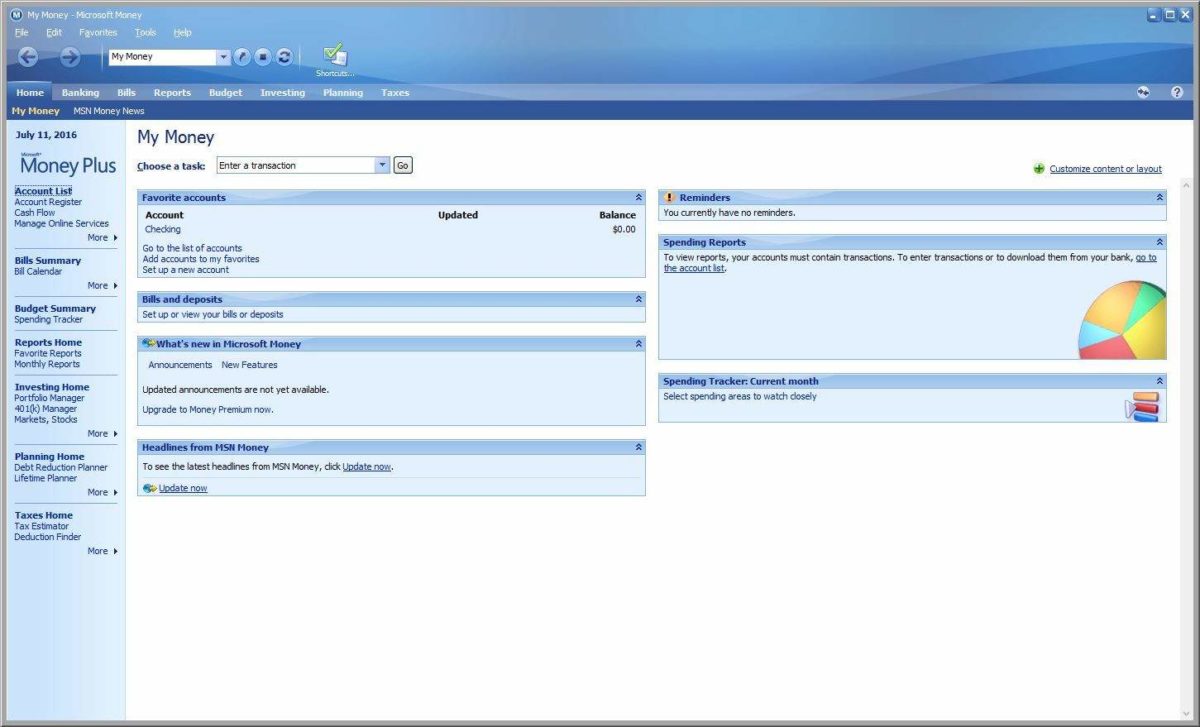The height and width of the screenshot is (727, 1200).
Task: Click the green plus Customize icon
Action: click(1039, 169)
